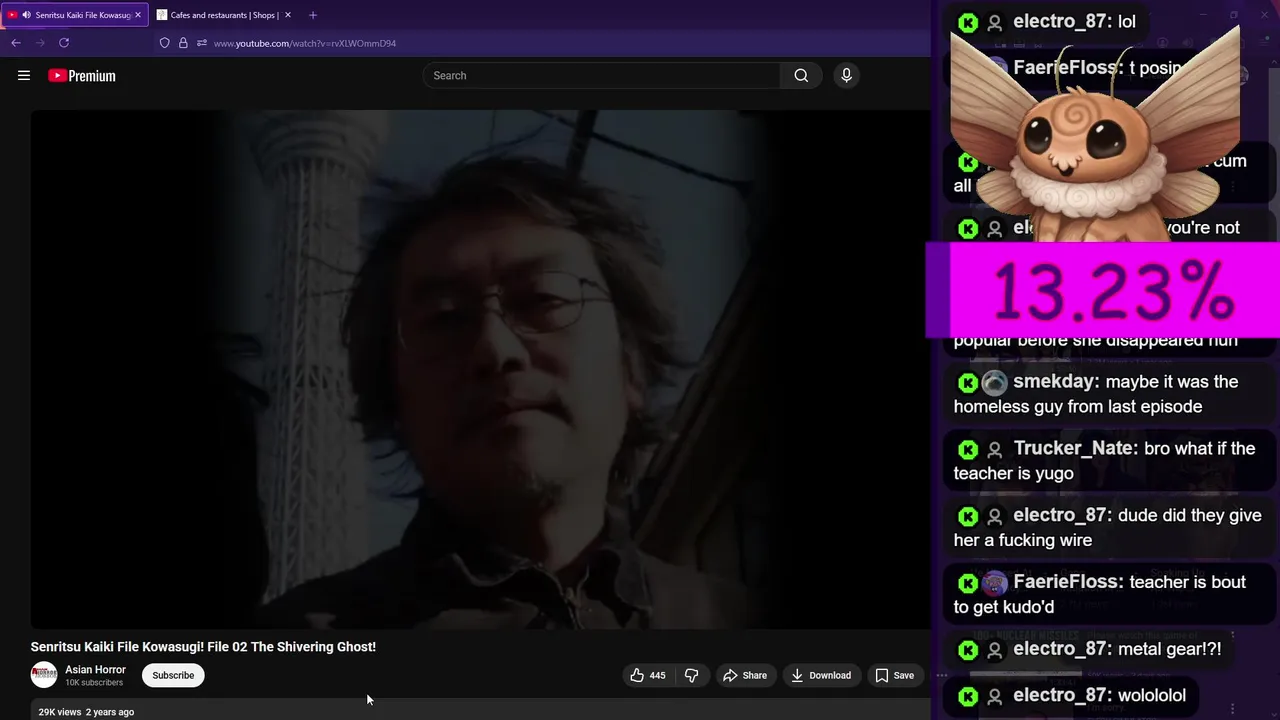Dislike the video with thumbs down
The image size is (1280, 720).
[x=691, y=675]
